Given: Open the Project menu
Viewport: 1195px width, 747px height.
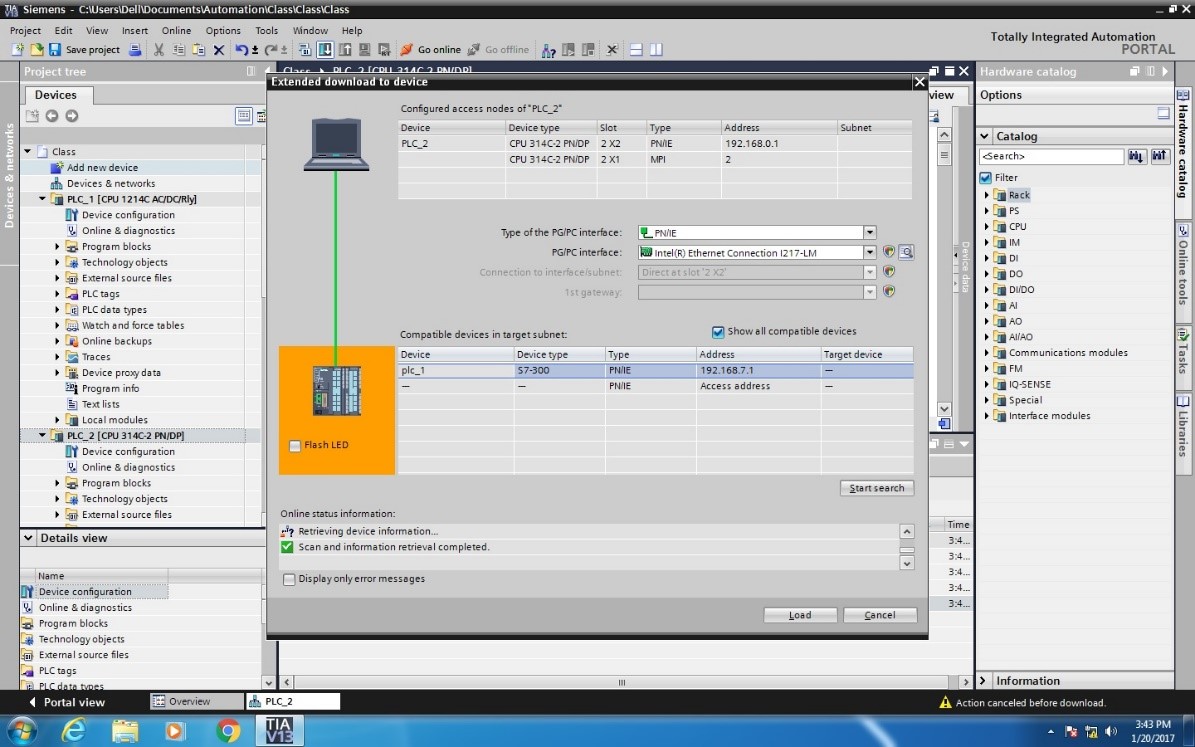Looking at the screenshot, I should coord(25,30).
